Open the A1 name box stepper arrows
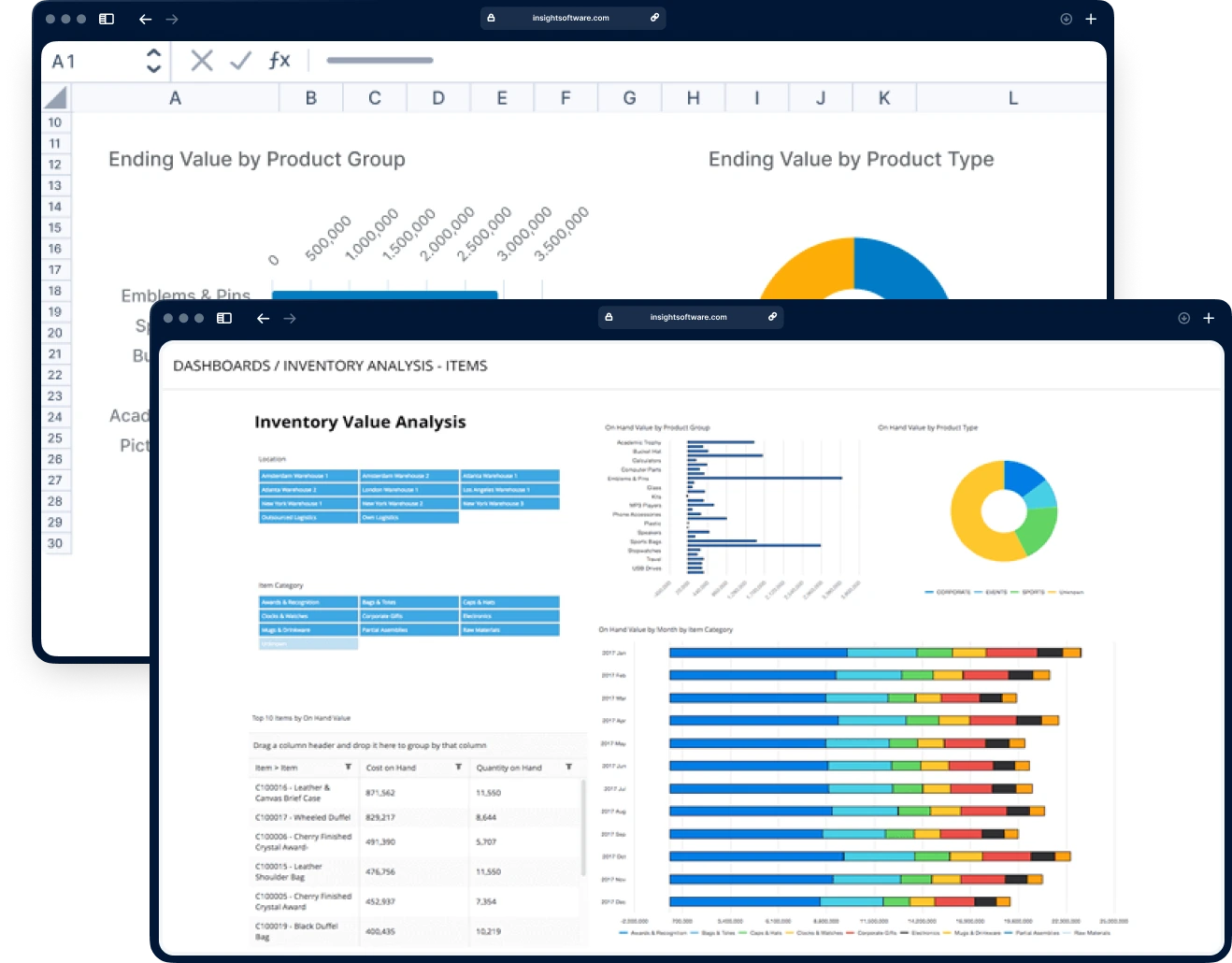The width and height of the screenshot is (1232, 963). pyautogui.click(x=154, y=61)
